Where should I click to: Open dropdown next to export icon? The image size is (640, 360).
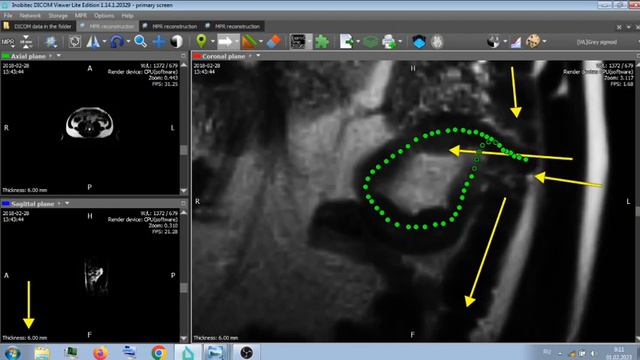point(358,42)
